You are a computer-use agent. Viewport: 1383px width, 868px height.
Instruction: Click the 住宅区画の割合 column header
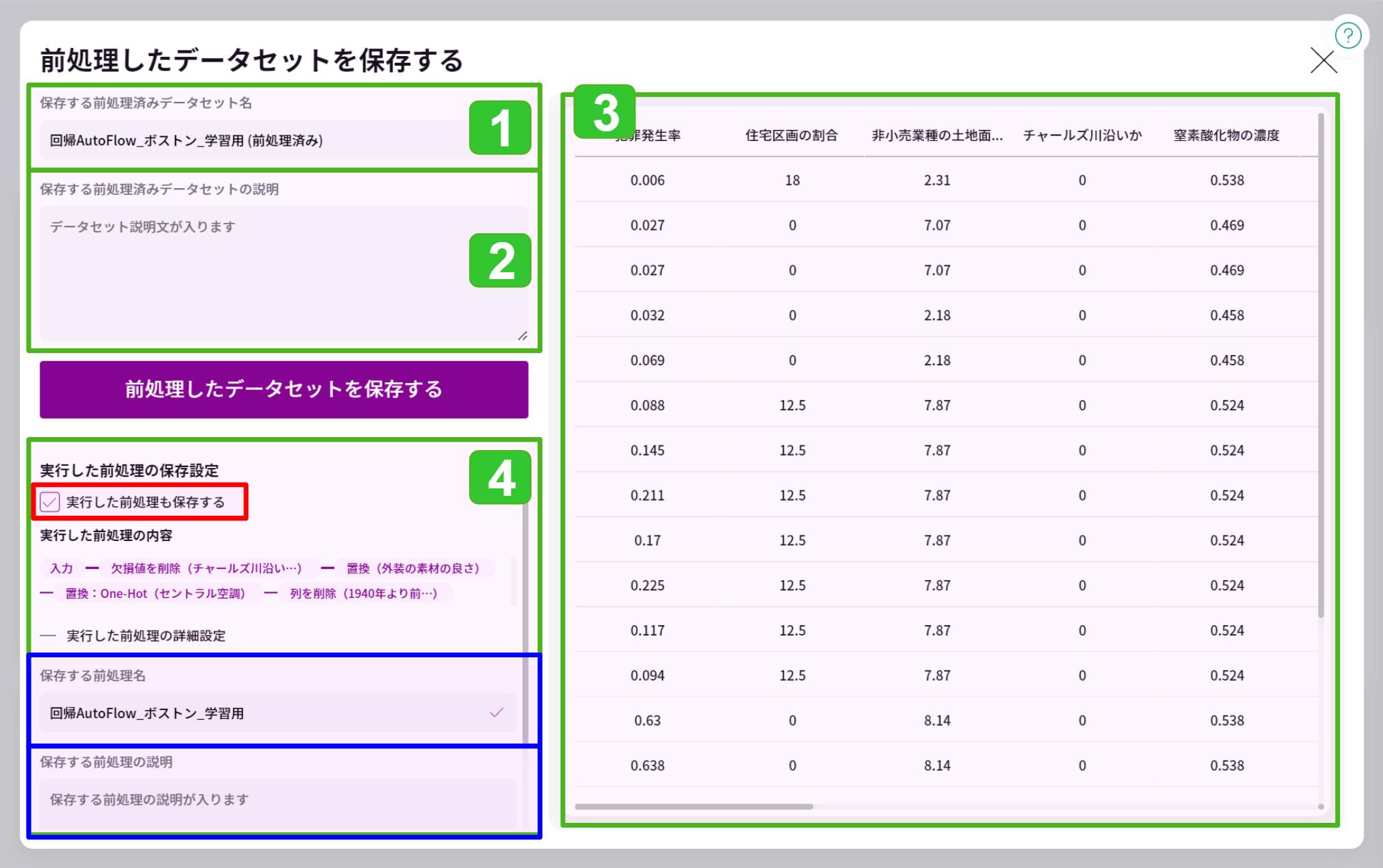[792, 135]
